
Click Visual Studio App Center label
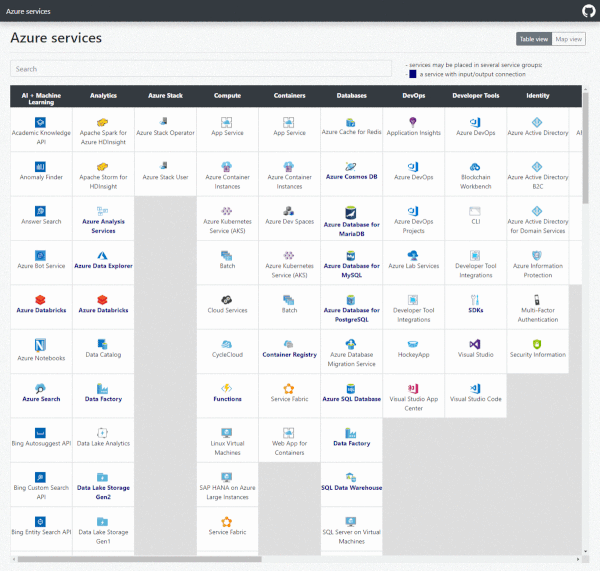click(414, 403)
